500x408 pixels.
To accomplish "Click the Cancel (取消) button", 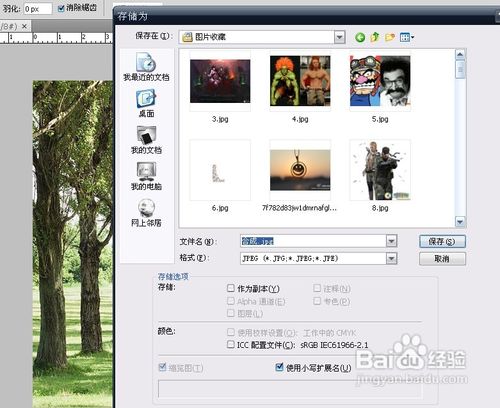I will point(442,259).
